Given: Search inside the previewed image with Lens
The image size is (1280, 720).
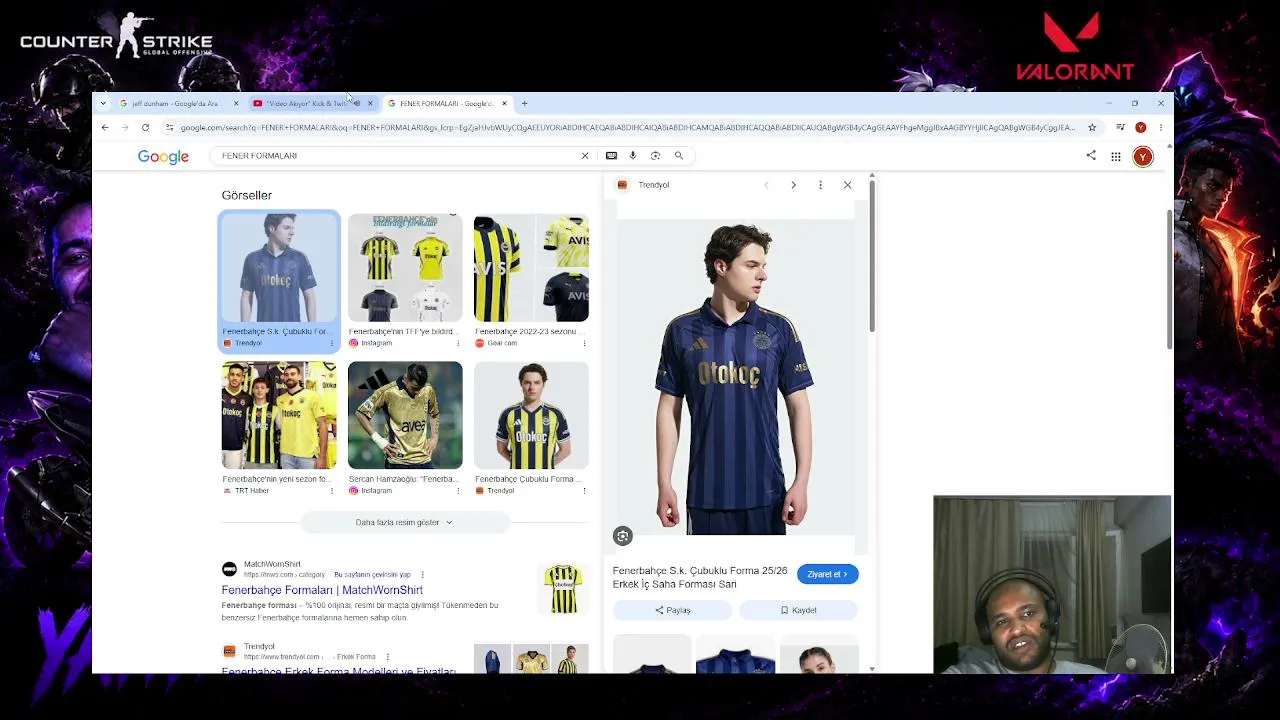Looking at the screenshot, I should pyautogui.click(x=622, y=536).
